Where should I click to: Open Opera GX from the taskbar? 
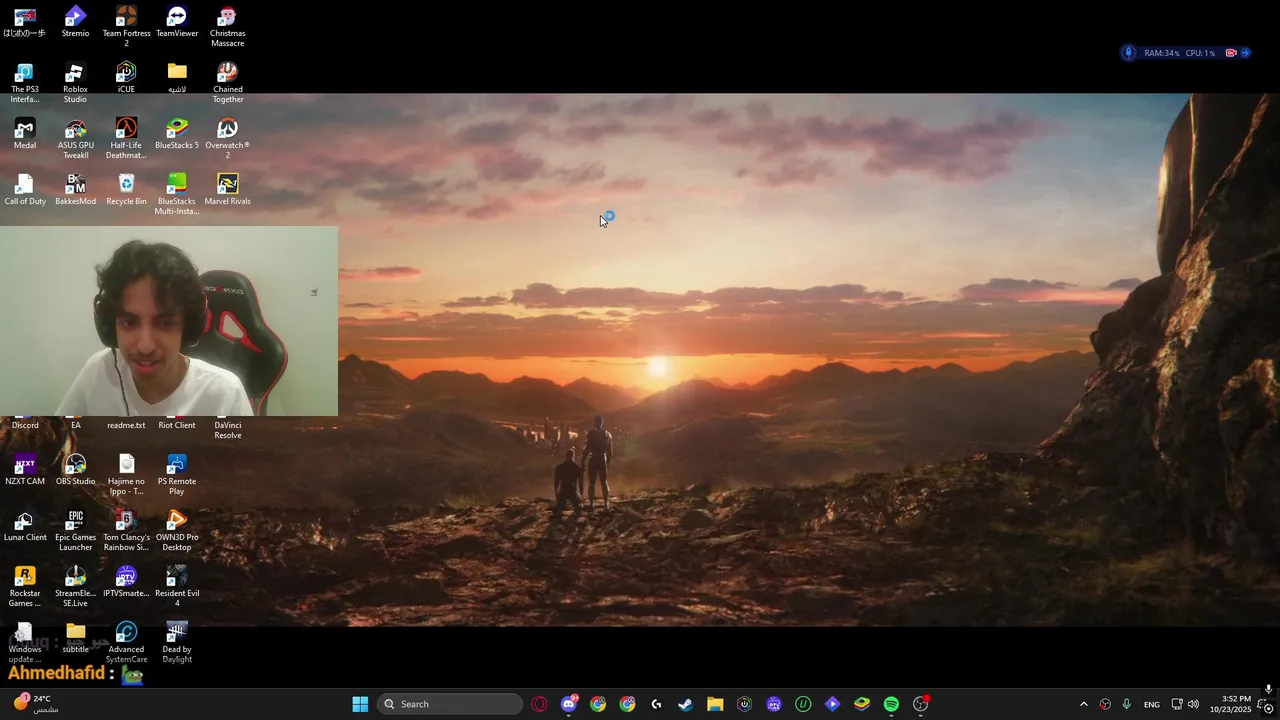540,704
